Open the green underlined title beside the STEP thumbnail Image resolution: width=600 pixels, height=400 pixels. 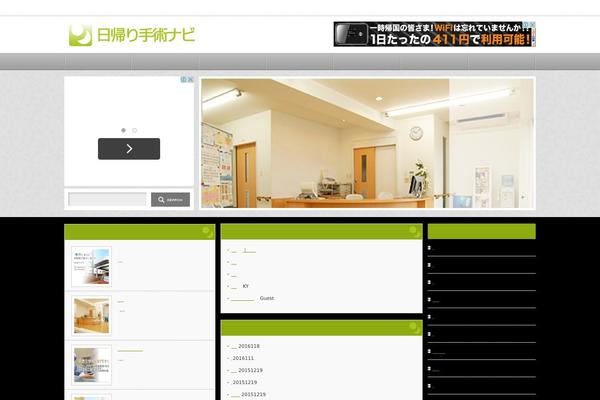tap(130, 351)
